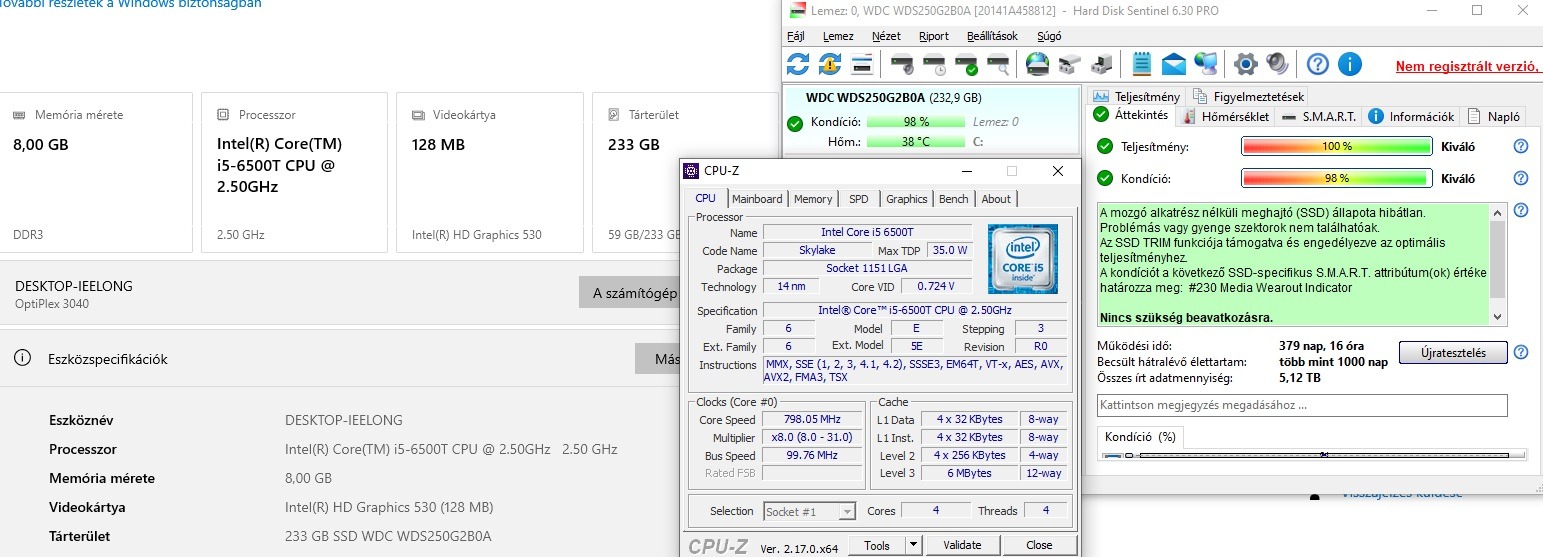Open the Információk tab

pos(1411,117)
